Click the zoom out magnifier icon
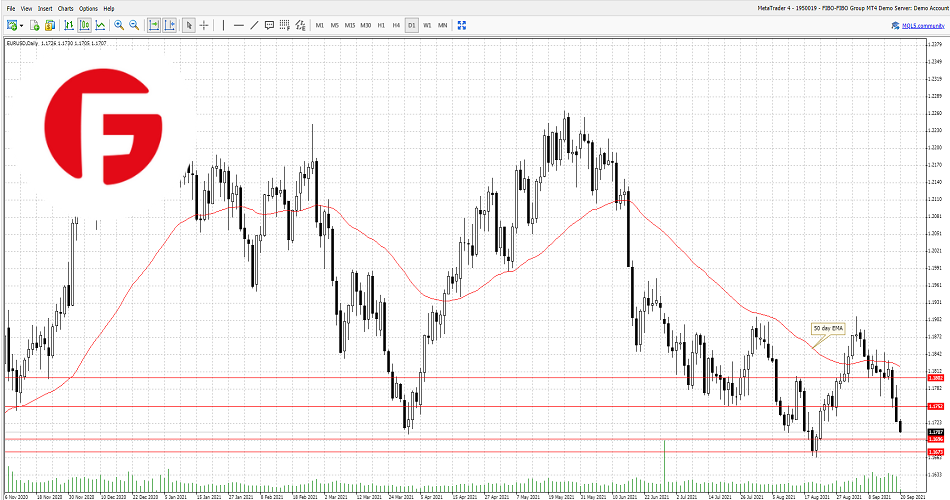The height and width of the screenshot is (500, 950). pyautogui.click(x=134, y=25)
